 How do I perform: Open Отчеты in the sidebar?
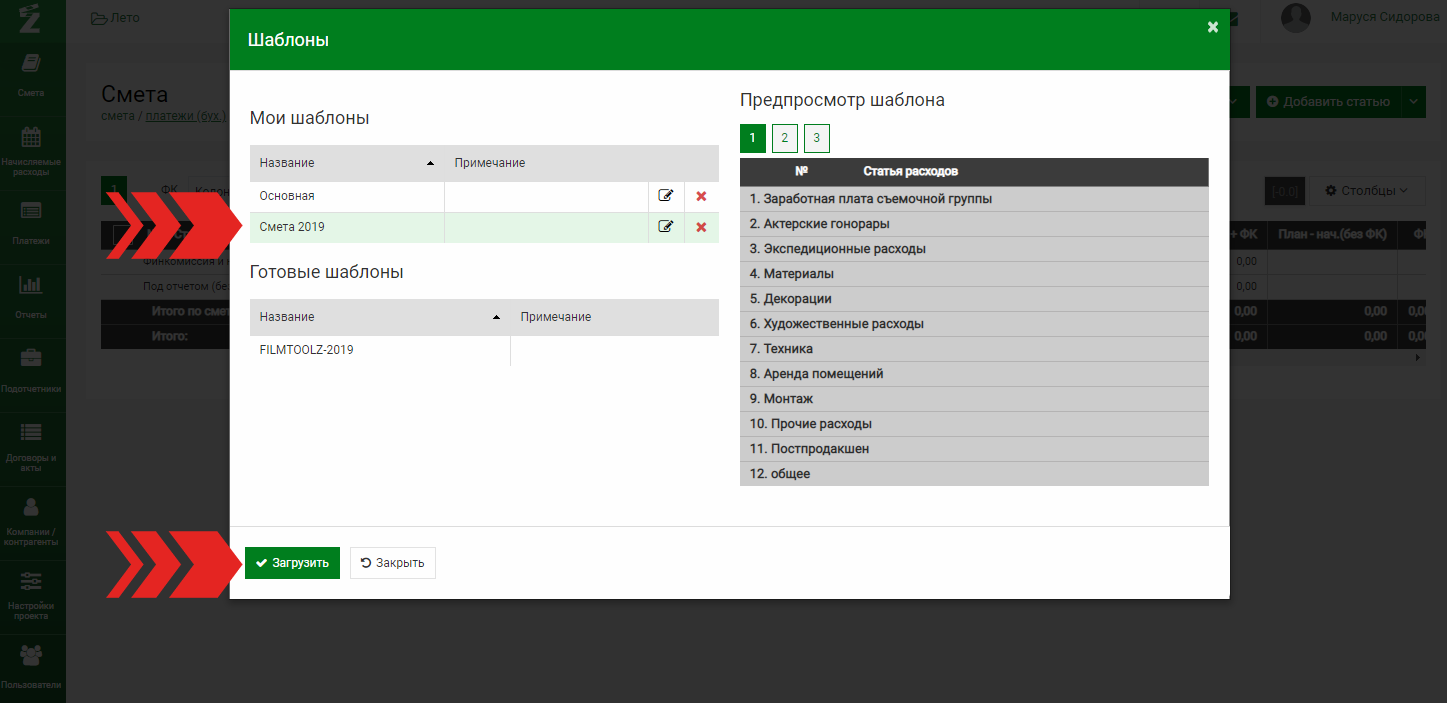[x=31, y=296]
